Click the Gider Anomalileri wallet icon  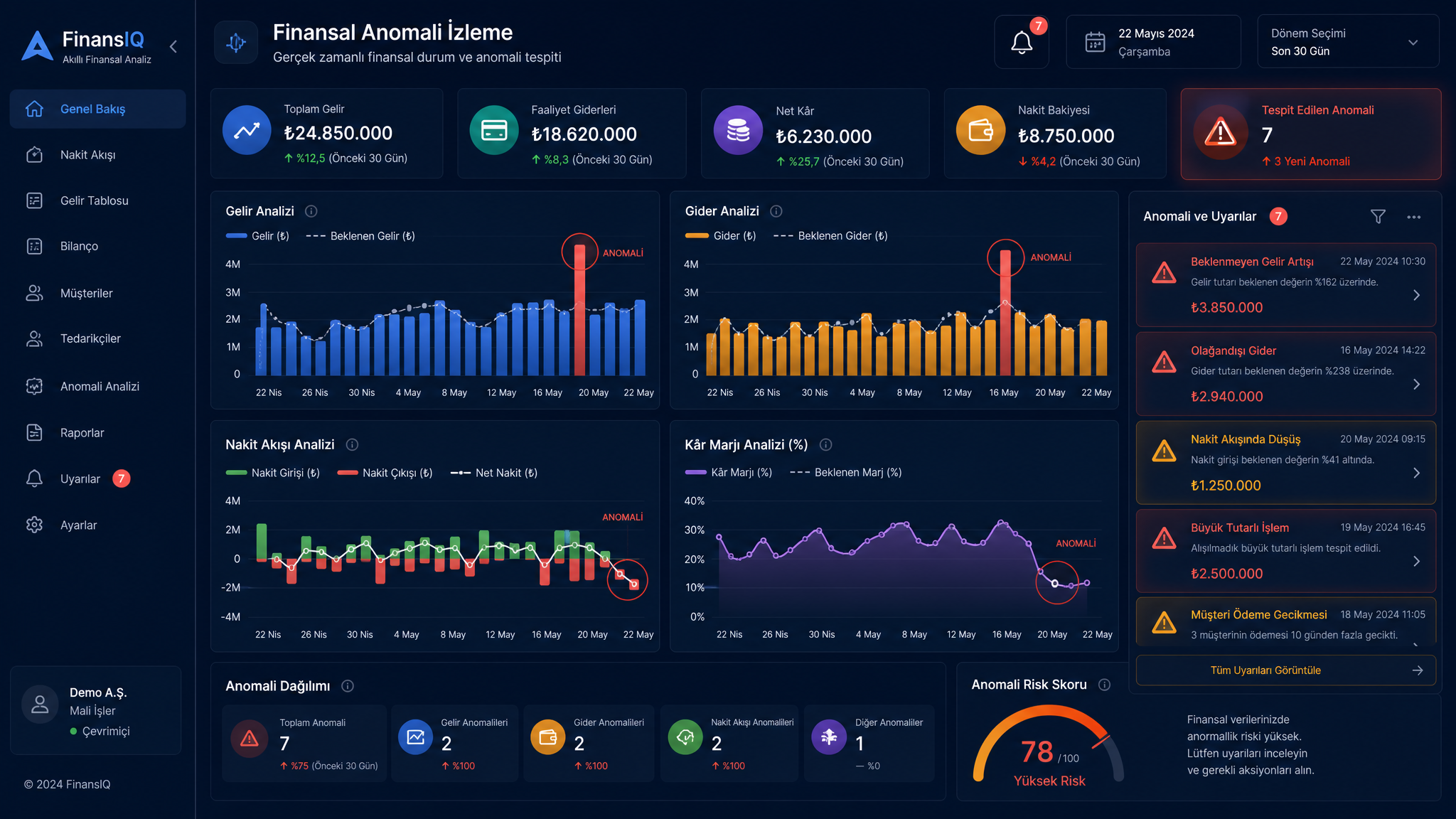(x=548, y=737)
